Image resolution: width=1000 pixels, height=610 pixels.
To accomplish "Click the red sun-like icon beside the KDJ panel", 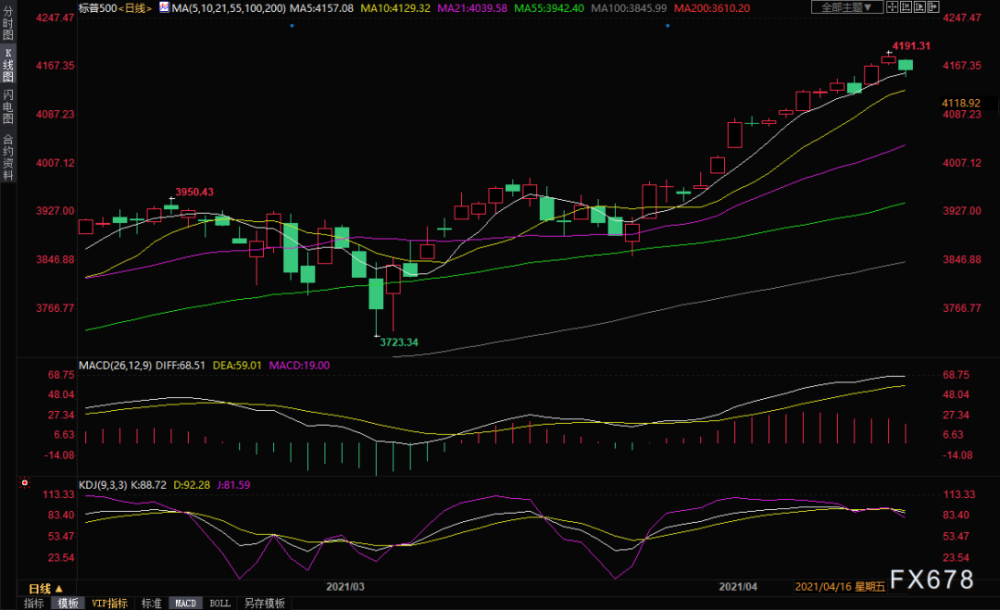I will tap(24, 483).
